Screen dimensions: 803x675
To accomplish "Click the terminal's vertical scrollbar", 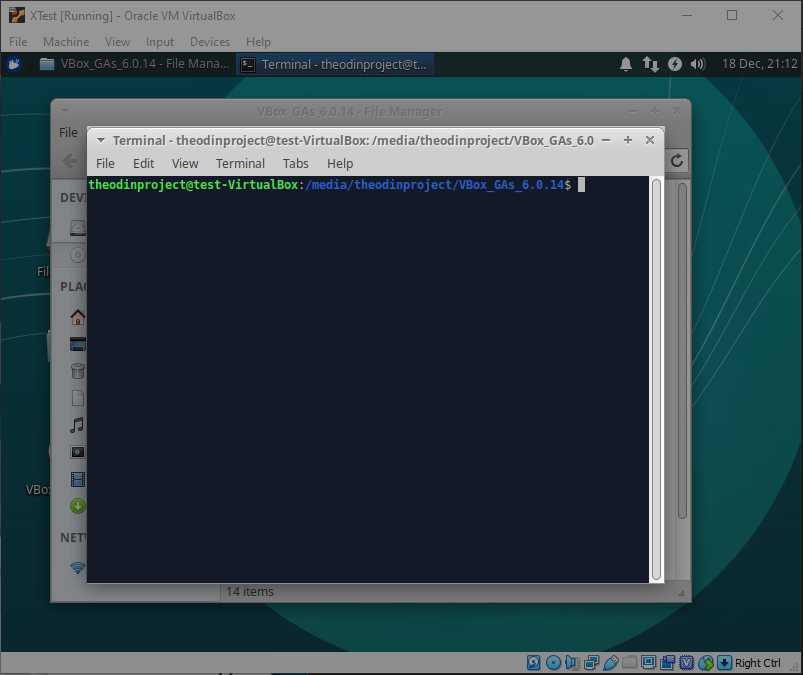I will 657,380.
